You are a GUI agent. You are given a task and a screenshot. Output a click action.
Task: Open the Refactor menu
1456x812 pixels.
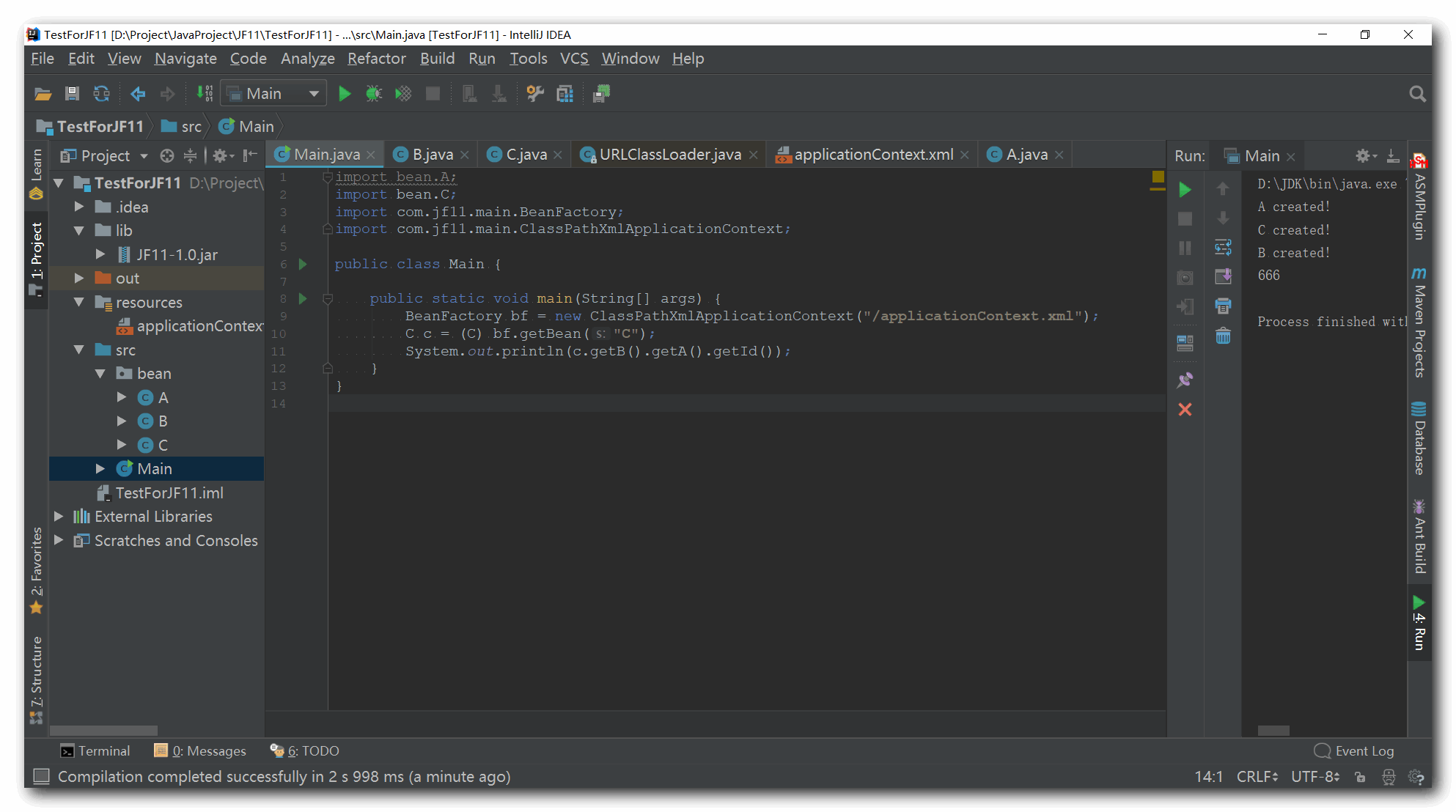(x=377, y=59)
